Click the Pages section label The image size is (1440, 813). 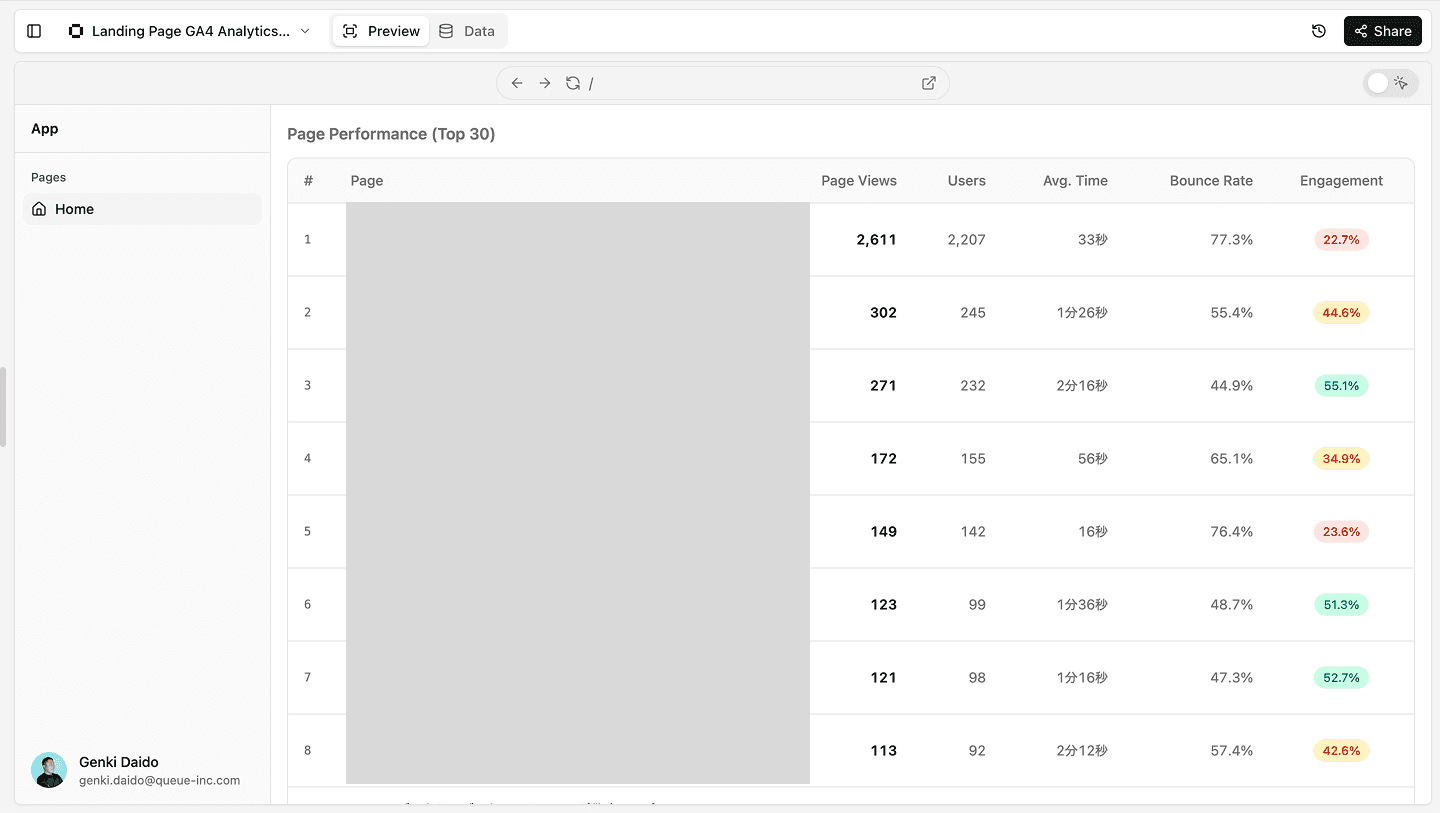(x=48, y=177)
